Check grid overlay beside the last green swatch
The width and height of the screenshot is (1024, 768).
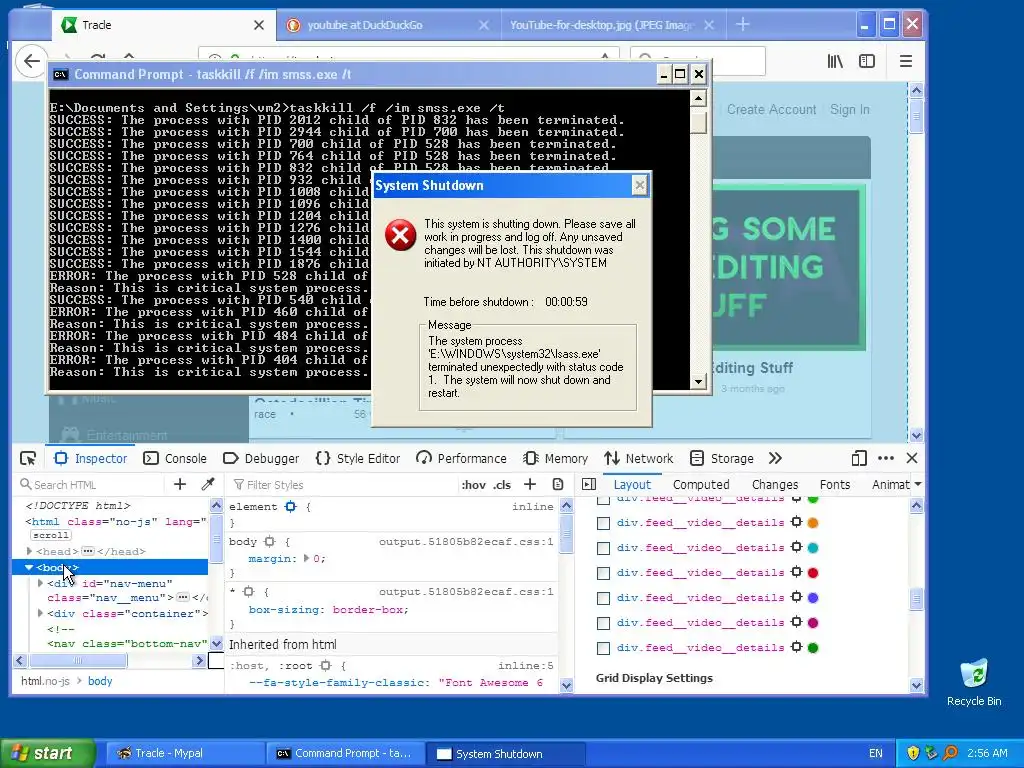(x=603, y=648)
